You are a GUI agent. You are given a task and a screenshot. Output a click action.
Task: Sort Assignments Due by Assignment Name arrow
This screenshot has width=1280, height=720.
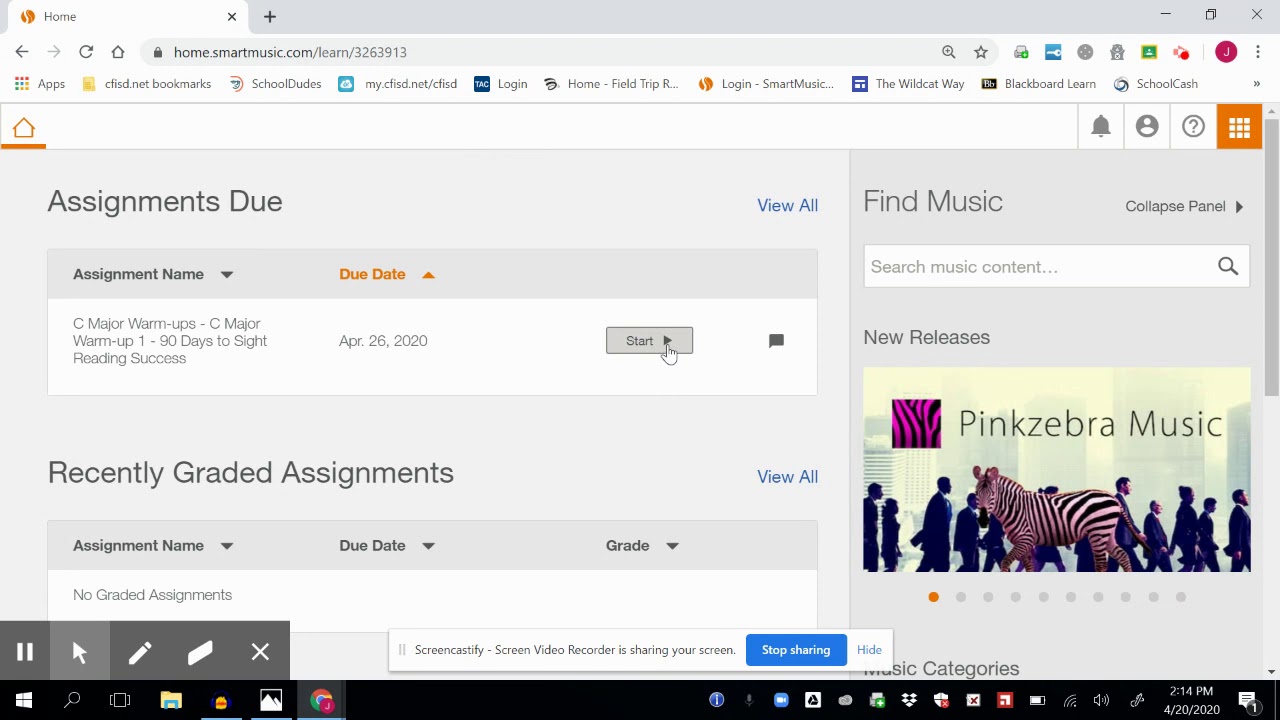click(x=227, y=274)
